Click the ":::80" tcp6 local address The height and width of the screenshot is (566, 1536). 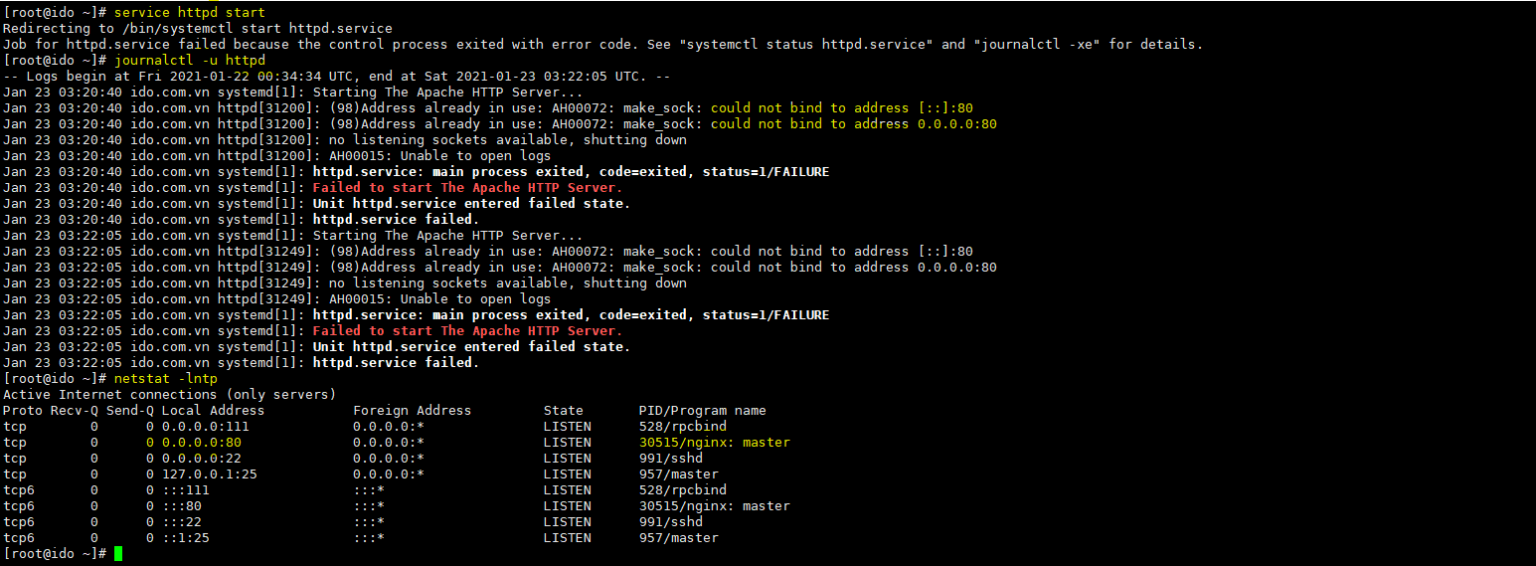coord(181,506)
